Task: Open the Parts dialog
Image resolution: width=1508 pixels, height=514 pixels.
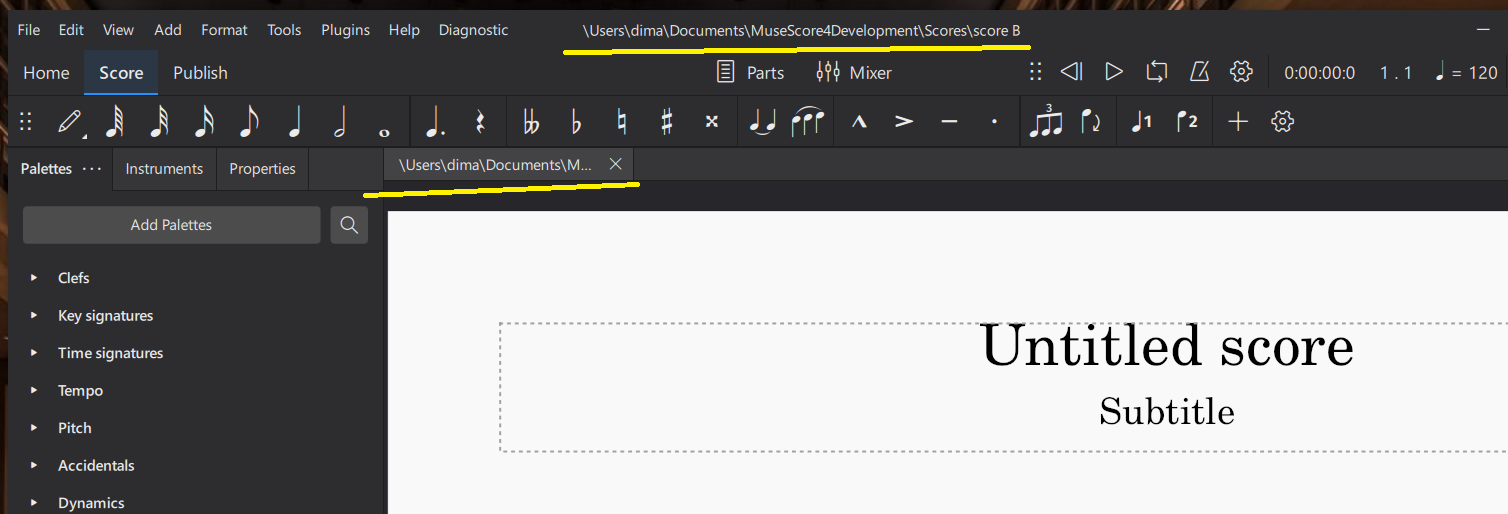Action: coord(750,73)
